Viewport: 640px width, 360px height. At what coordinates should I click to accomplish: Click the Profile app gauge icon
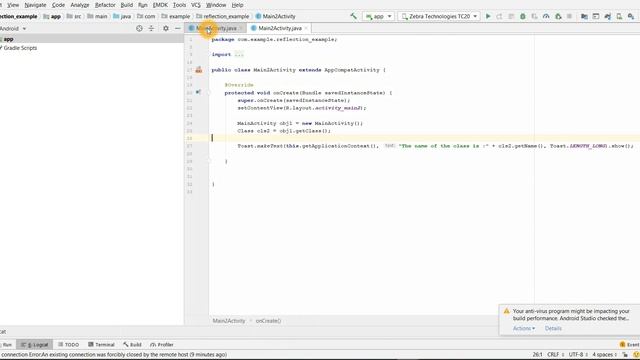pos(546,16)
